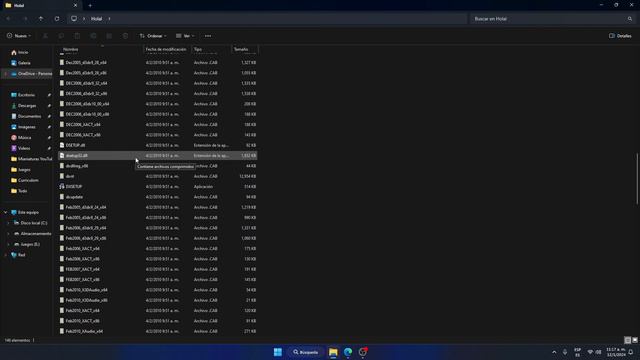Sort by Fecha de modificación column header
Image resolution: width=640 pixels, height=360 pixels.
tap(166, 49)
